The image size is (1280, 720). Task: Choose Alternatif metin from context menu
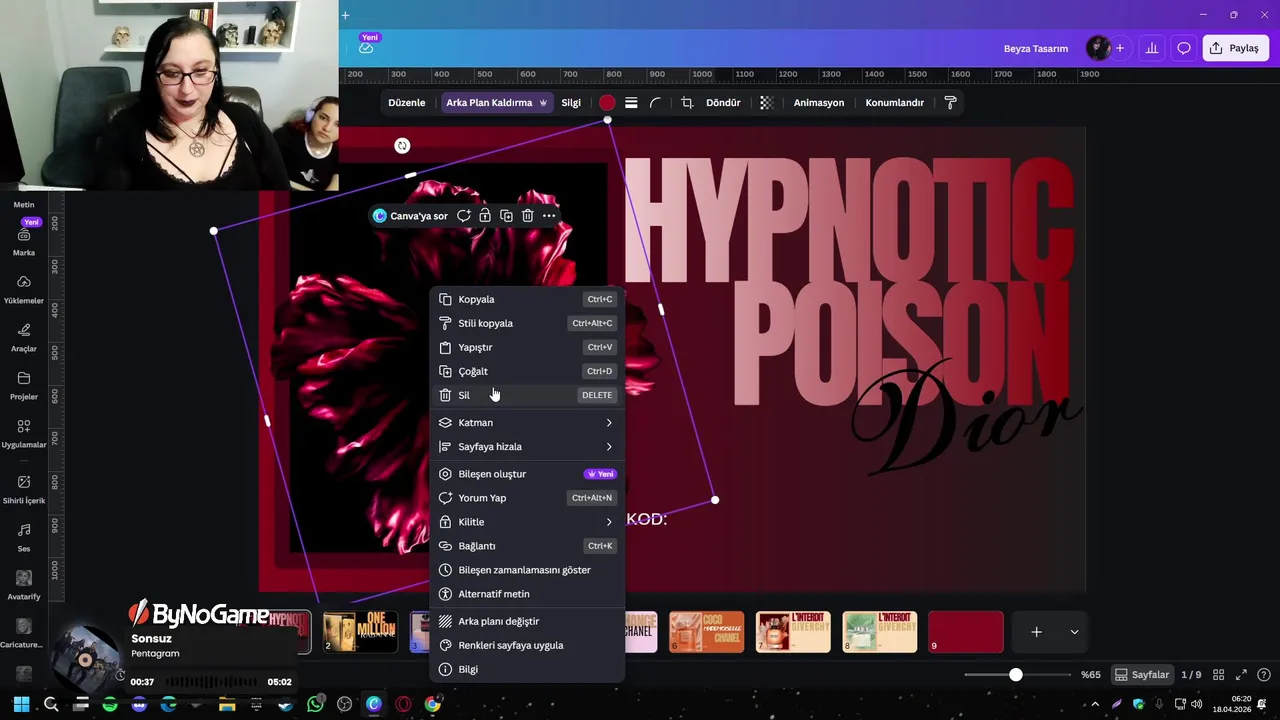(527, 594)
